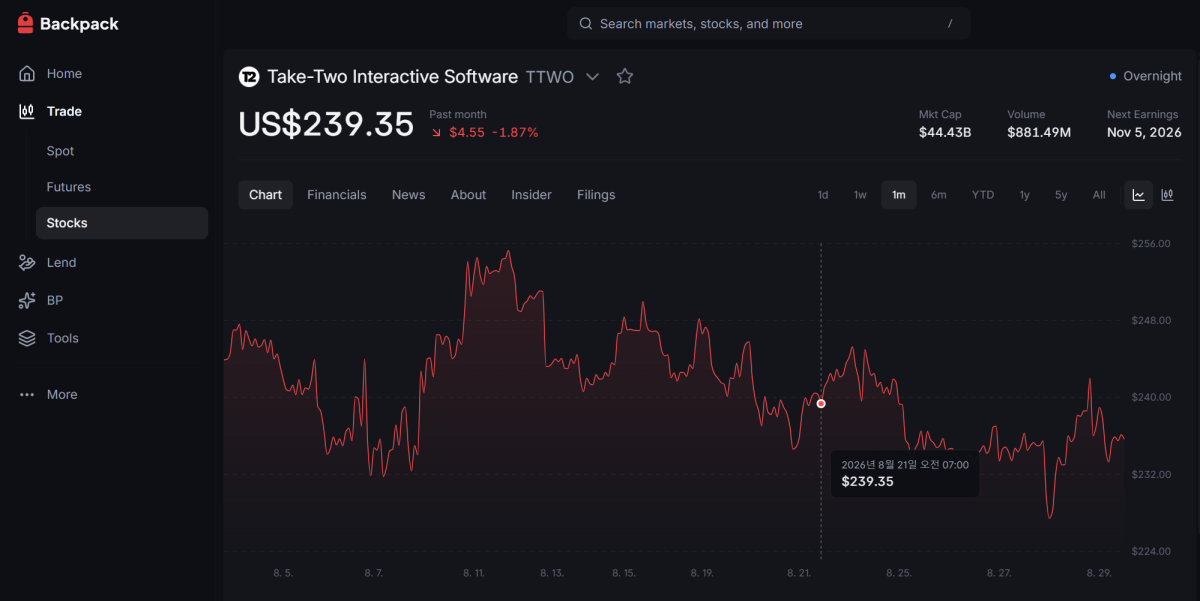Screen dimensions: 1200x601
Task: Click the Next Earnings Nov 5, 2026 date
Action: click(1144, 132)
